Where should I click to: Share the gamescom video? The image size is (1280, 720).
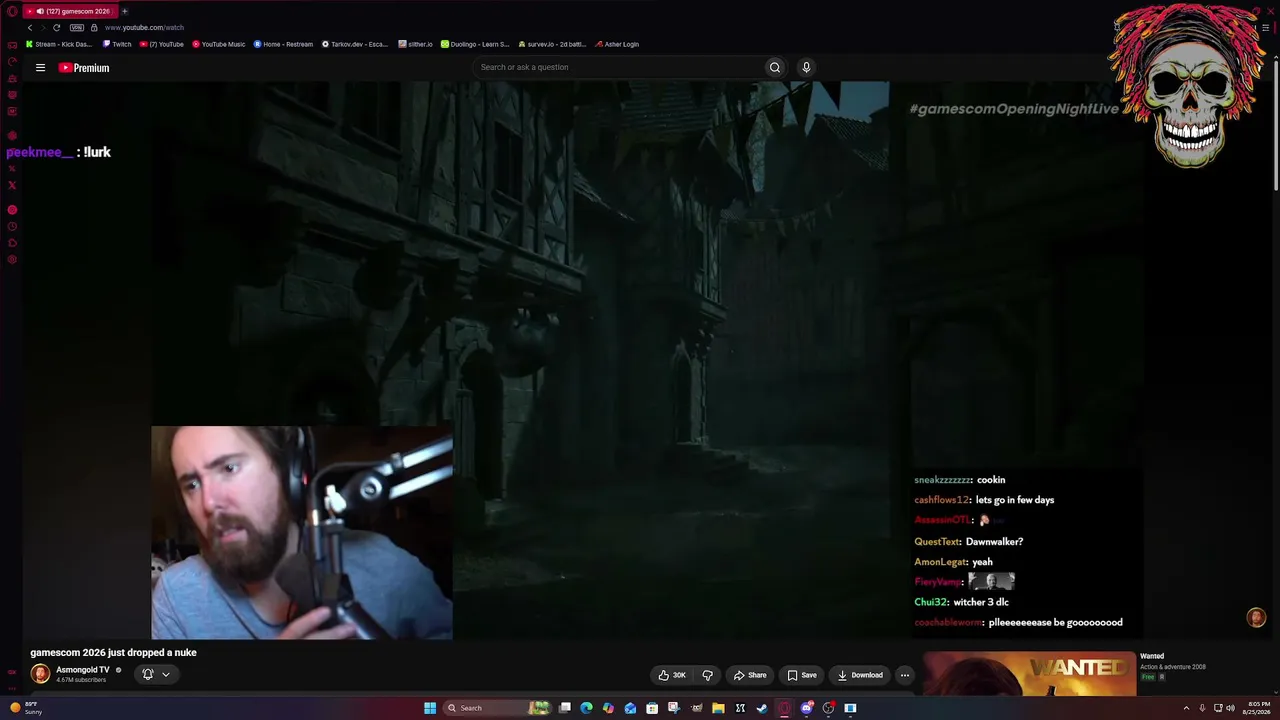coord(750,675)
